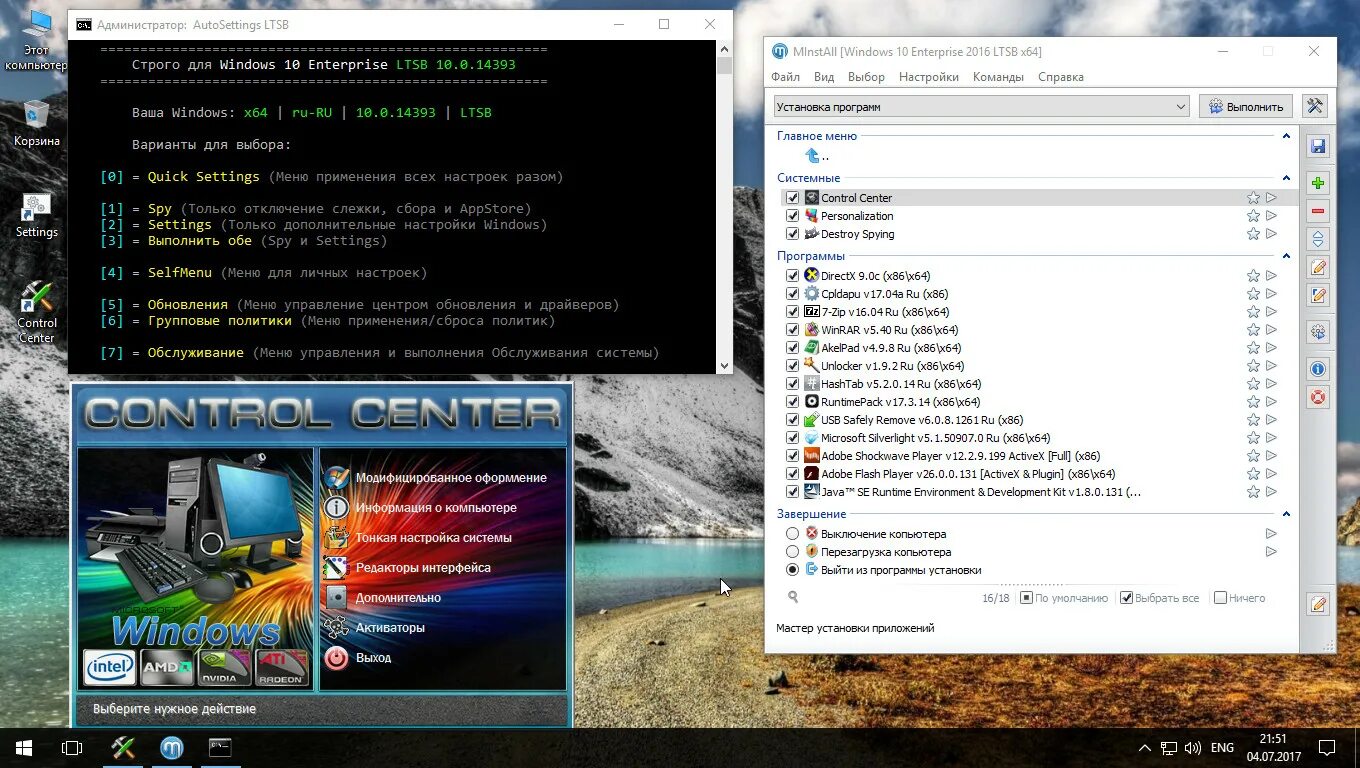1360x768 pixels.
Task: Open Windows Start button
Action: click(x=23, y=748)
